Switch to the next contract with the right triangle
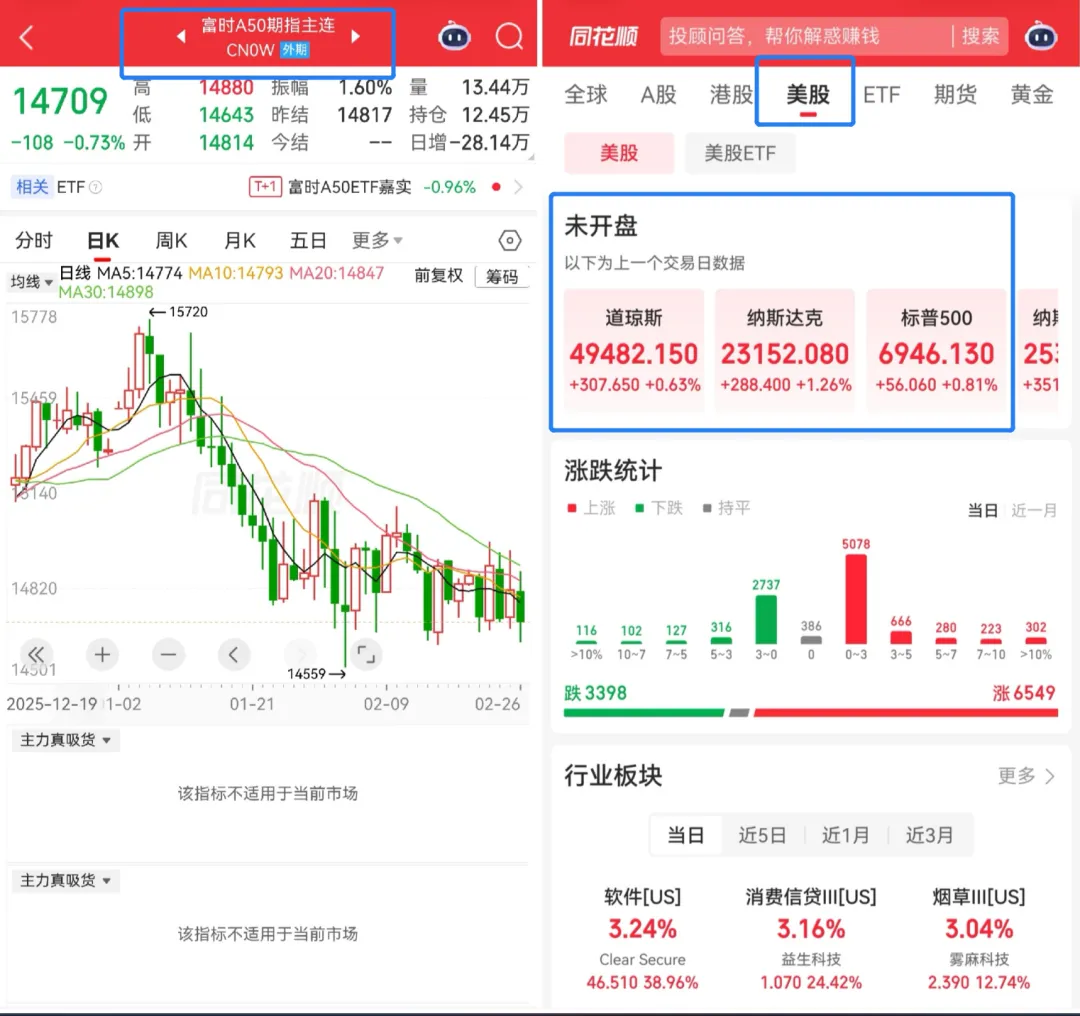The width and height of the screenshot is (1080, 1016). click(355, 36)
